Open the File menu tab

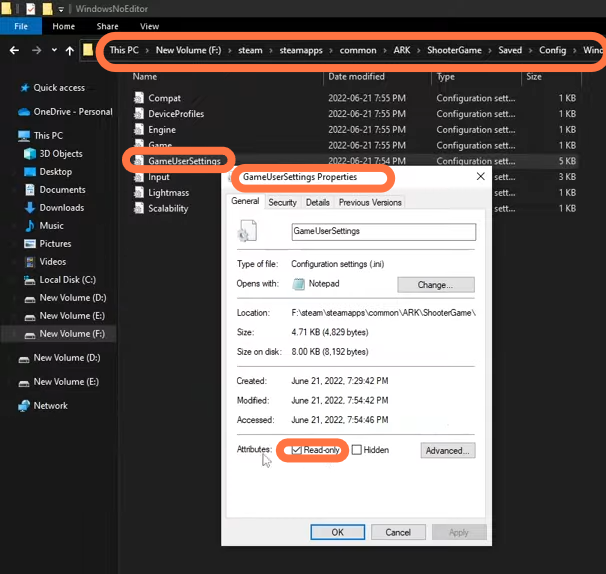point(21,26)
